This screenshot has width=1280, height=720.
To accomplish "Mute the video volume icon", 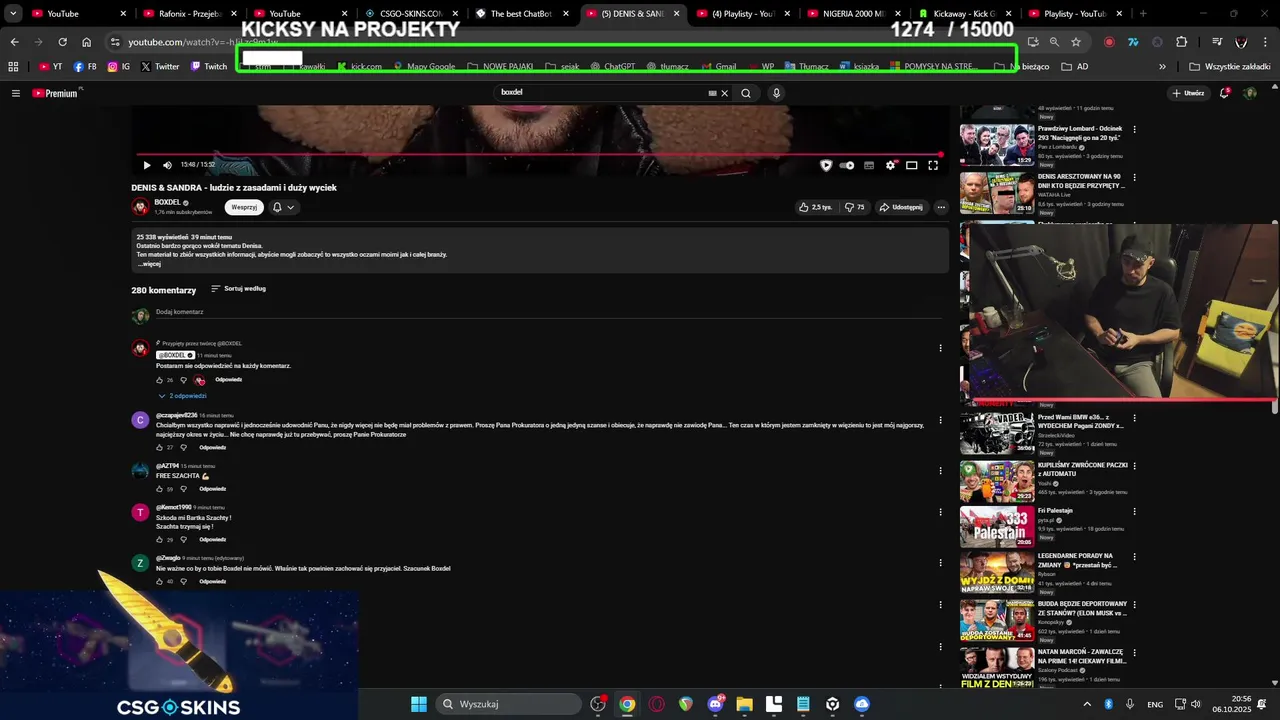I will tap(167, 165).
